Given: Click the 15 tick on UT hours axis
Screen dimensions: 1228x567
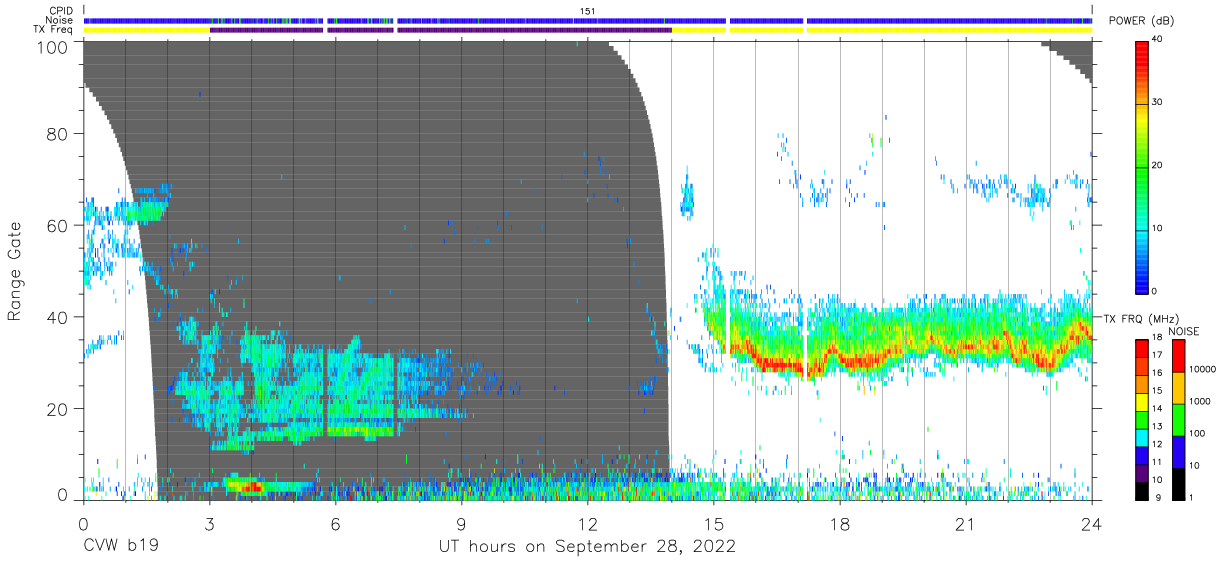Looking at the screenshot, I should click(713, 524).
